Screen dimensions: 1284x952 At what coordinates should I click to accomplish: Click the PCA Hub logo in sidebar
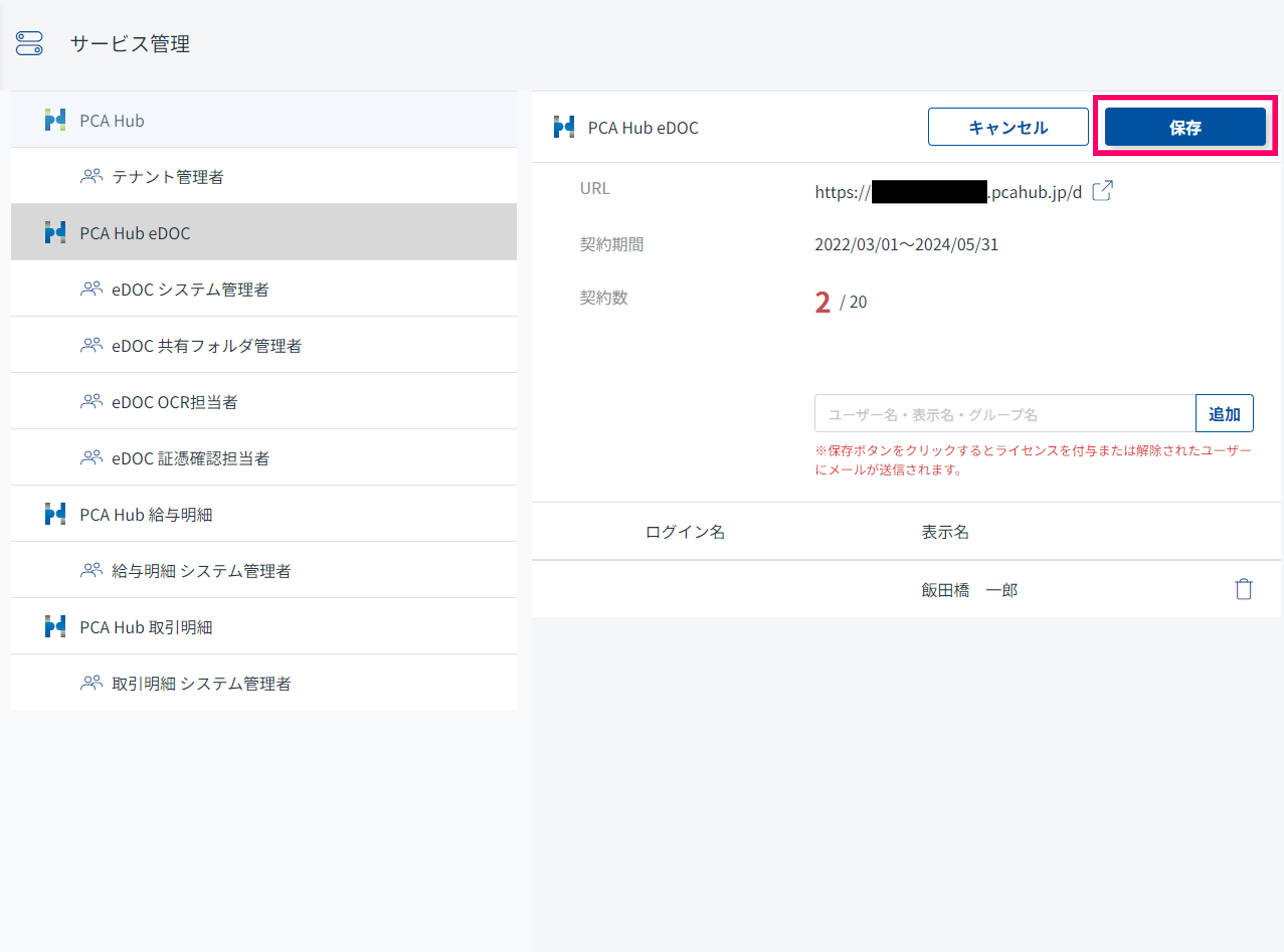(55, 120)
